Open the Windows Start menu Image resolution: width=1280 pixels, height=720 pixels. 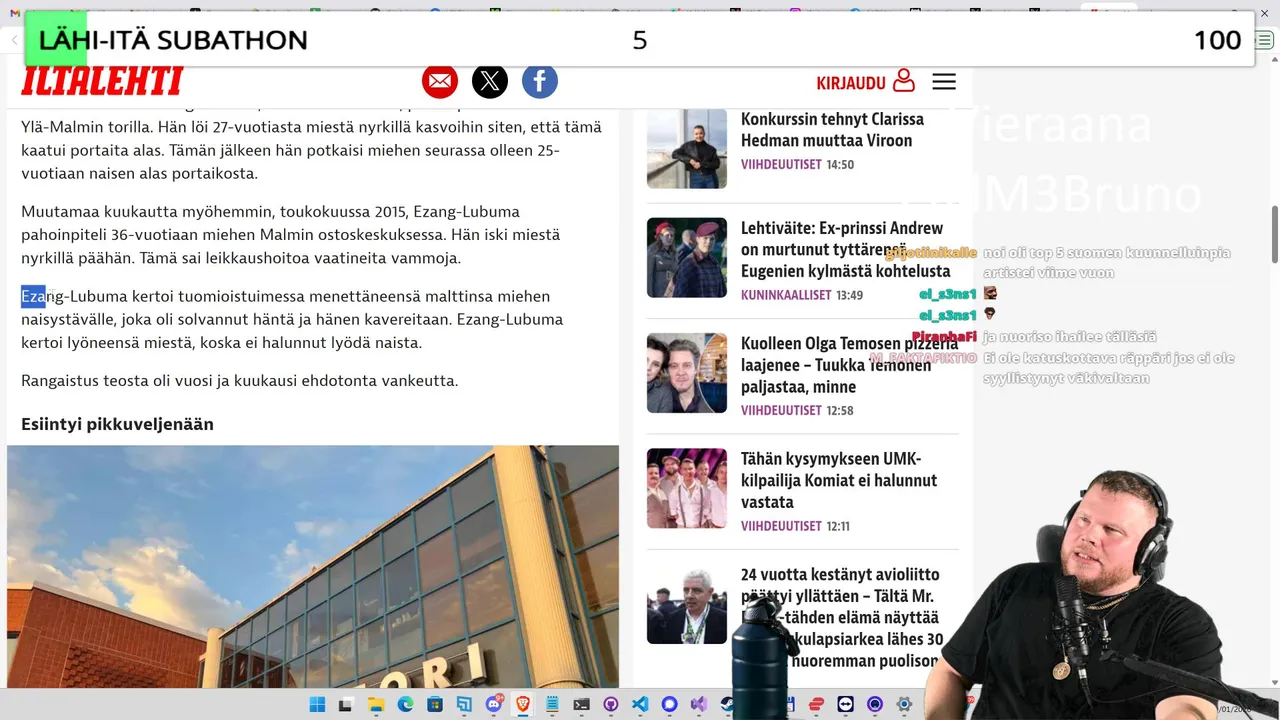[317, 705]
